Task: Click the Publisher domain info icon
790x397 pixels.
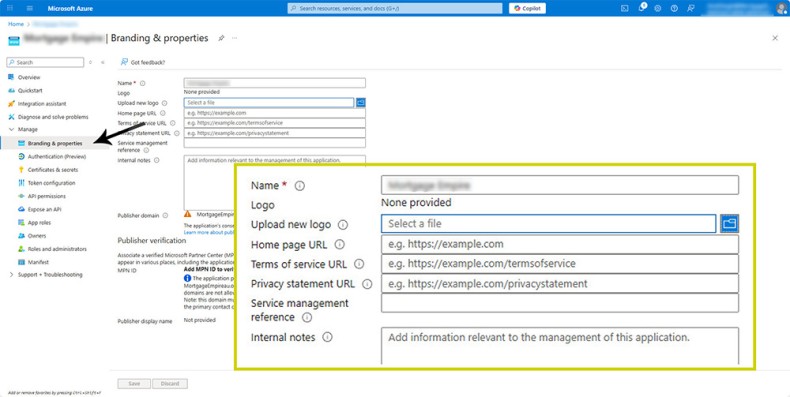Action: [x=165, y=216]
